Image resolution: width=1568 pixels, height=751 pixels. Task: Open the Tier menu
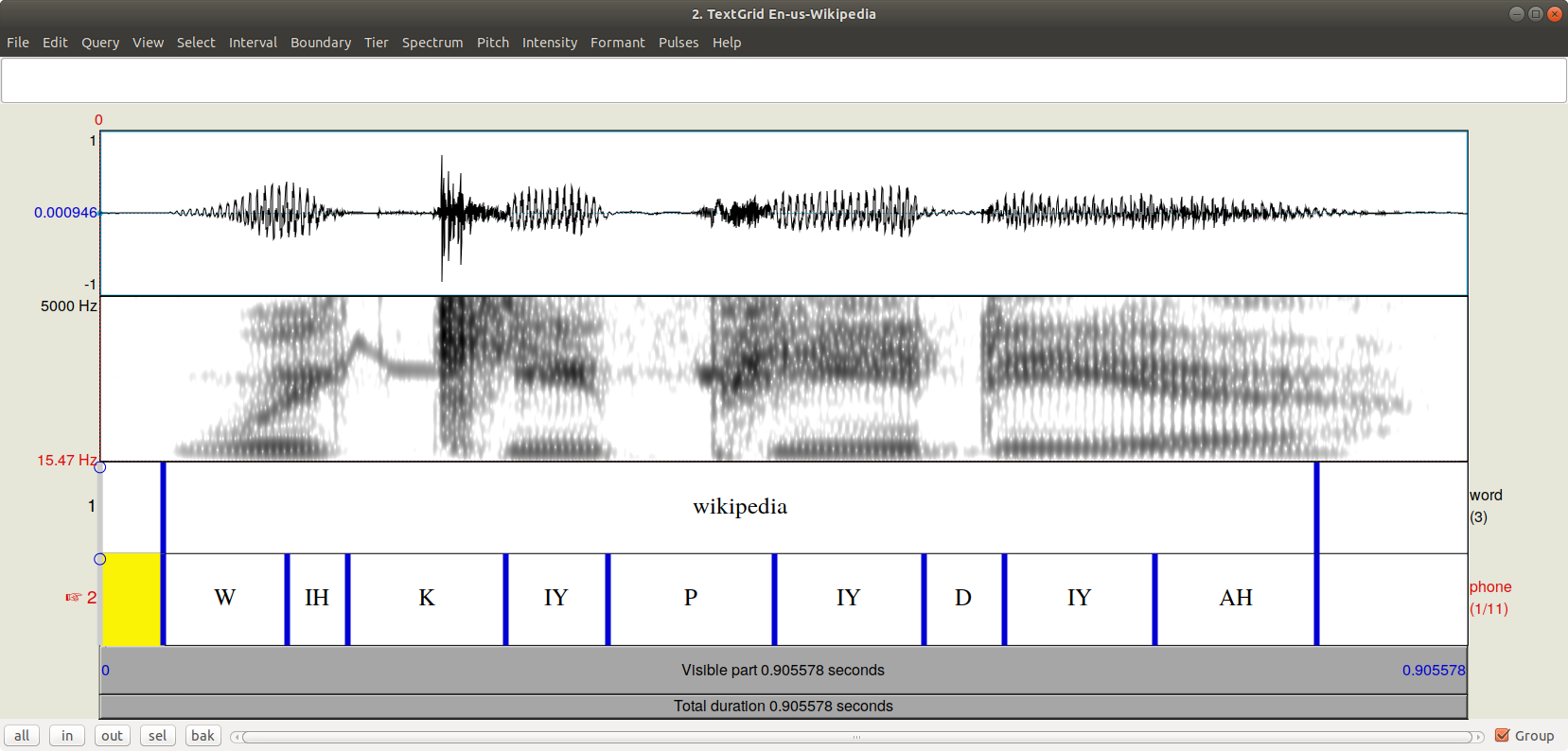pyautogui.click(x=376, y=43)
